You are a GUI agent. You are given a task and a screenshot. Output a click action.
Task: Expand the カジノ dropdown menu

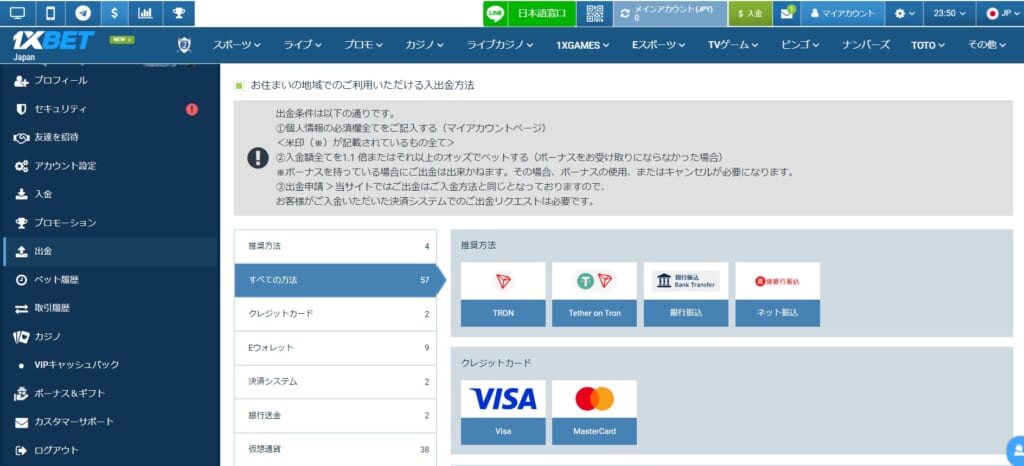424,45
